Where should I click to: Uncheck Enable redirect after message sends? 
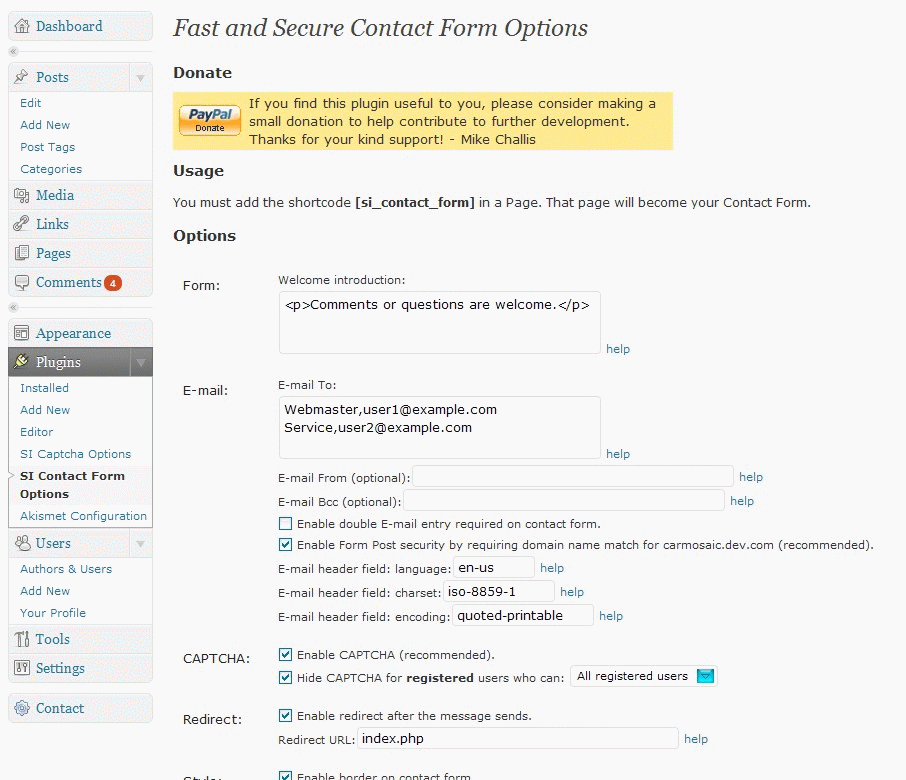[x=286, y=716]
